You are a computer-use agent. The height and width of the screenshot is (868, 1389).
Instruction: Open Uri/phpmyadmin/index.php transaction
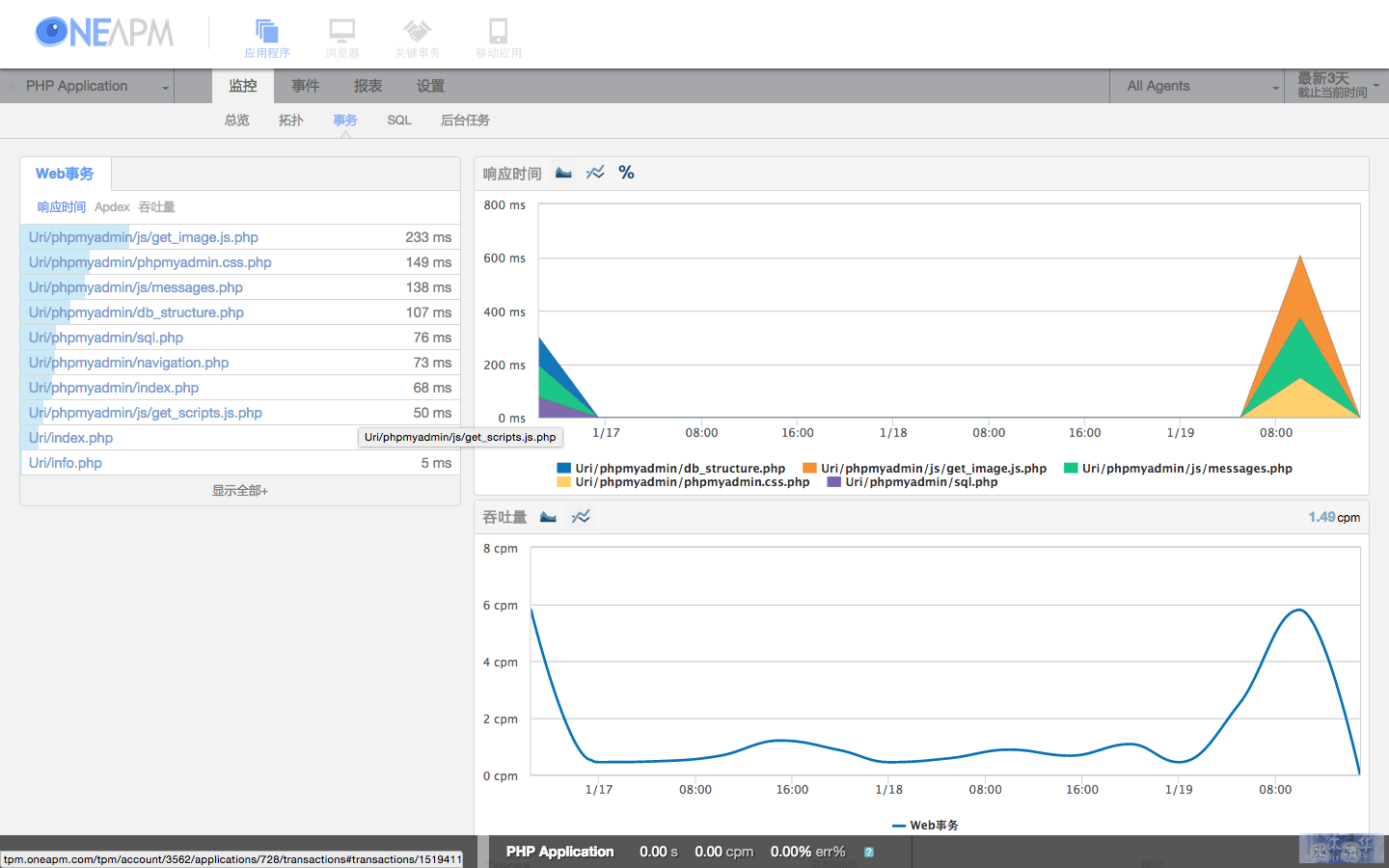114,388
